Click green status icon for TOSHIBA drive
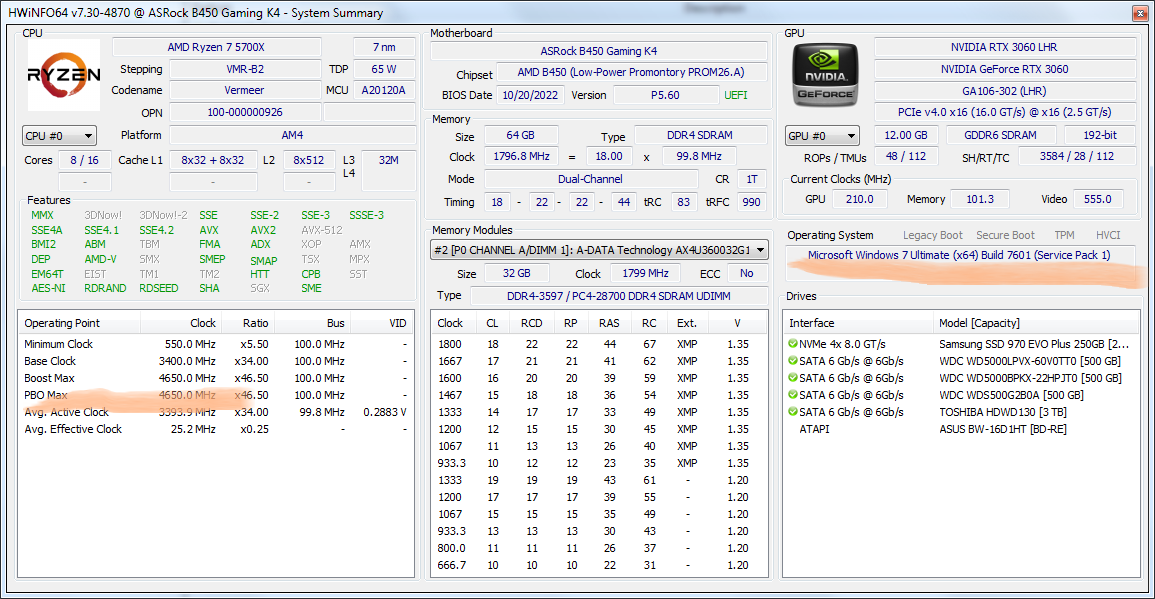The width and height of the screenshot is (1155, 599). pyautogui.click(x=793, y=411)
